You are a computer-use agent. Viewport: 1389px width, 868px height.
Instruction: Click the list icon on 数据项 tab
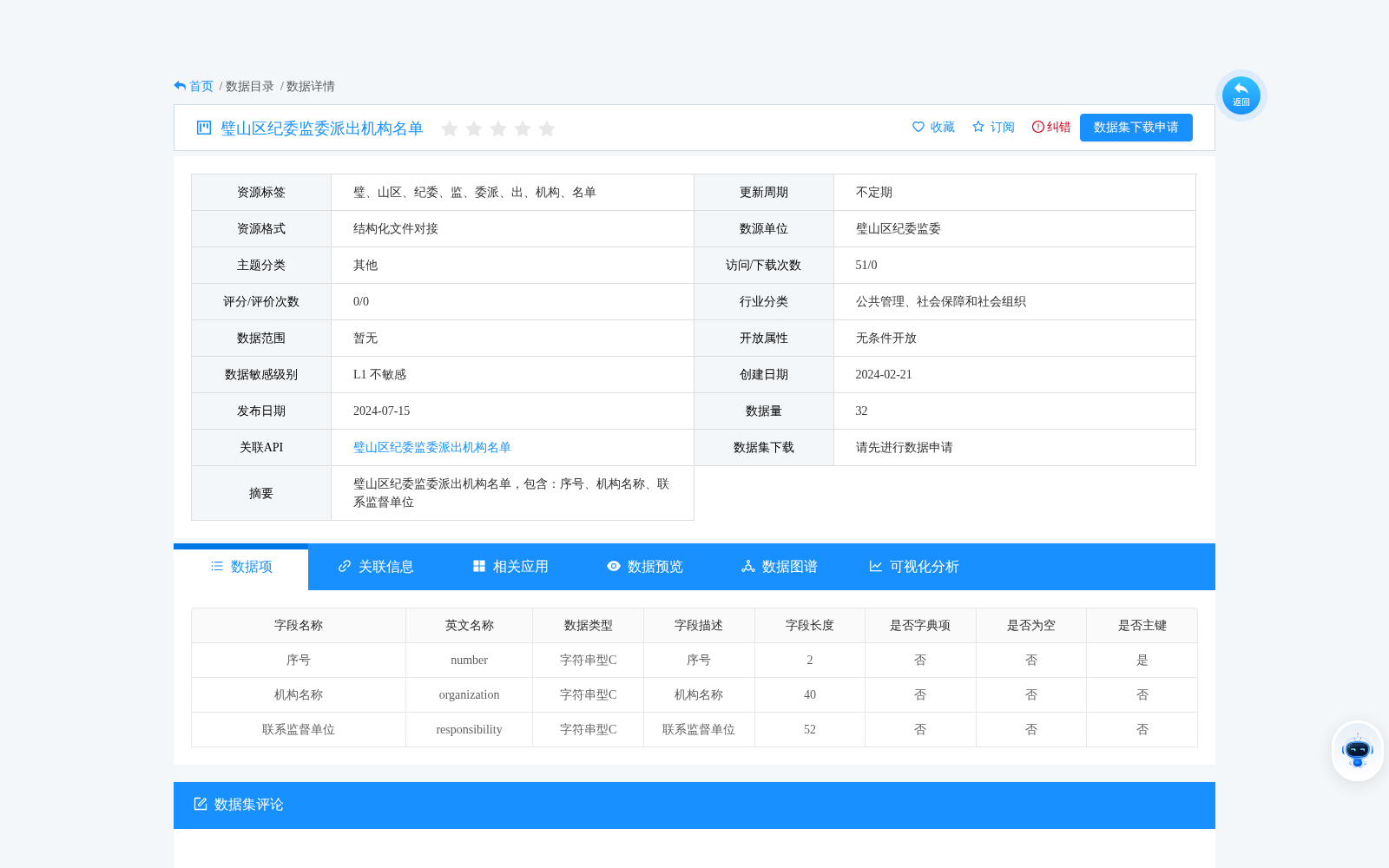click(x=217, y=566)
